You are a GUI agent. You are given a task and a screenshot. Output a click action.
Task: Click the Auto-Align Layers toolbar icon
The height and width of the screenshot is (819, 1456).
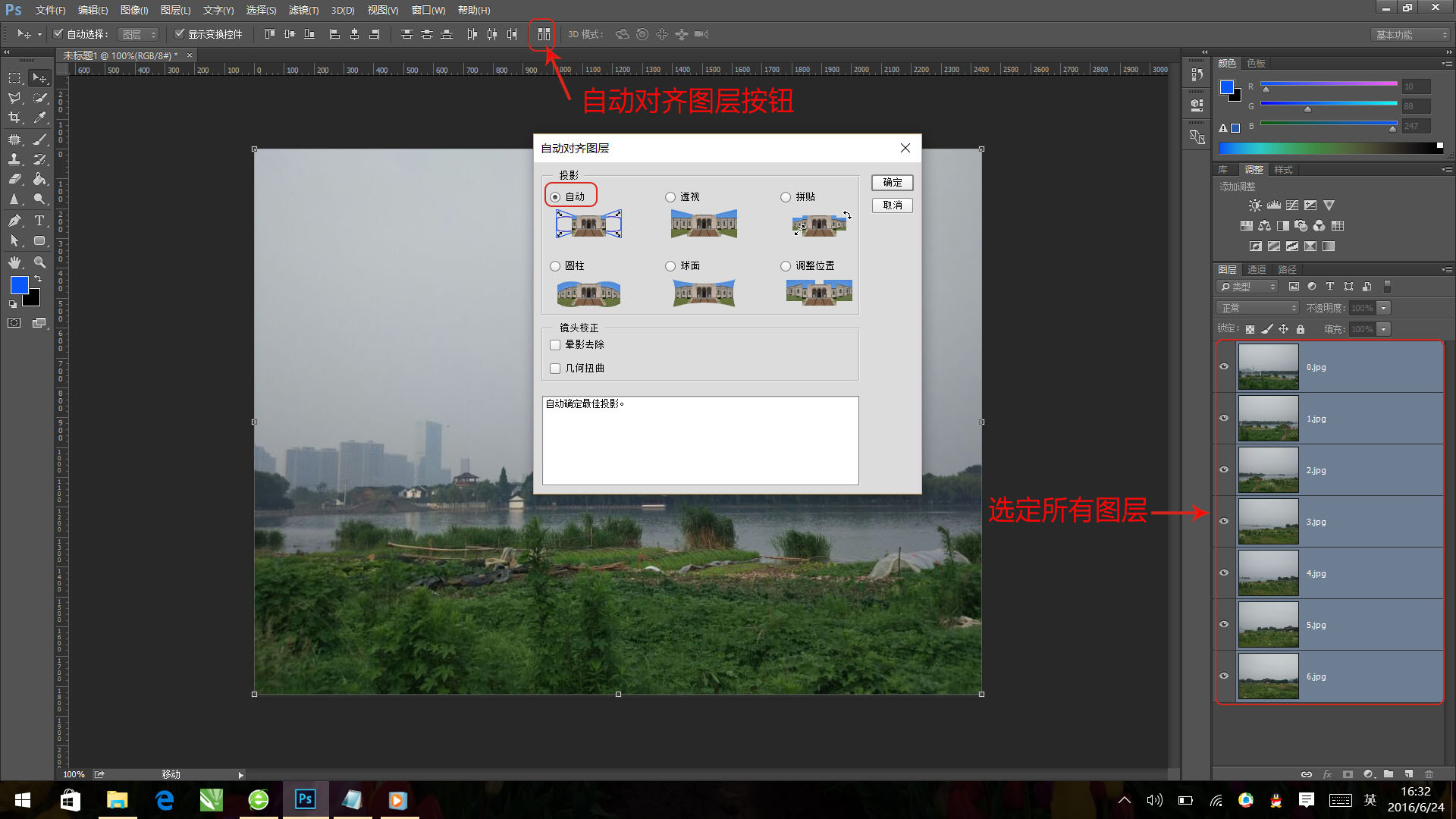tap(543, 34)
